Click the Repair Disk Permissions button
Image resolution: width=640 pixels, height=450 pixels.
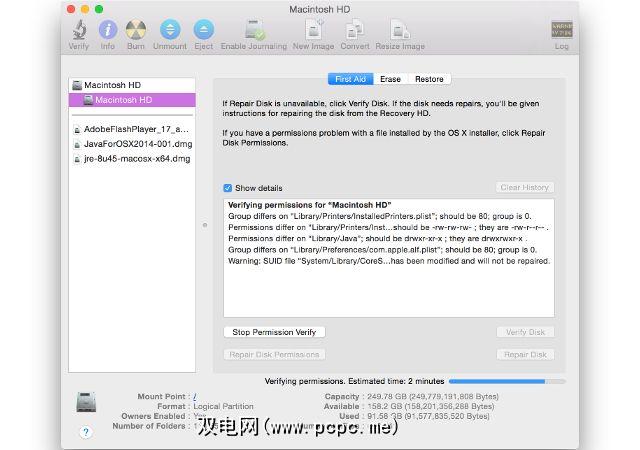point(274,354)
